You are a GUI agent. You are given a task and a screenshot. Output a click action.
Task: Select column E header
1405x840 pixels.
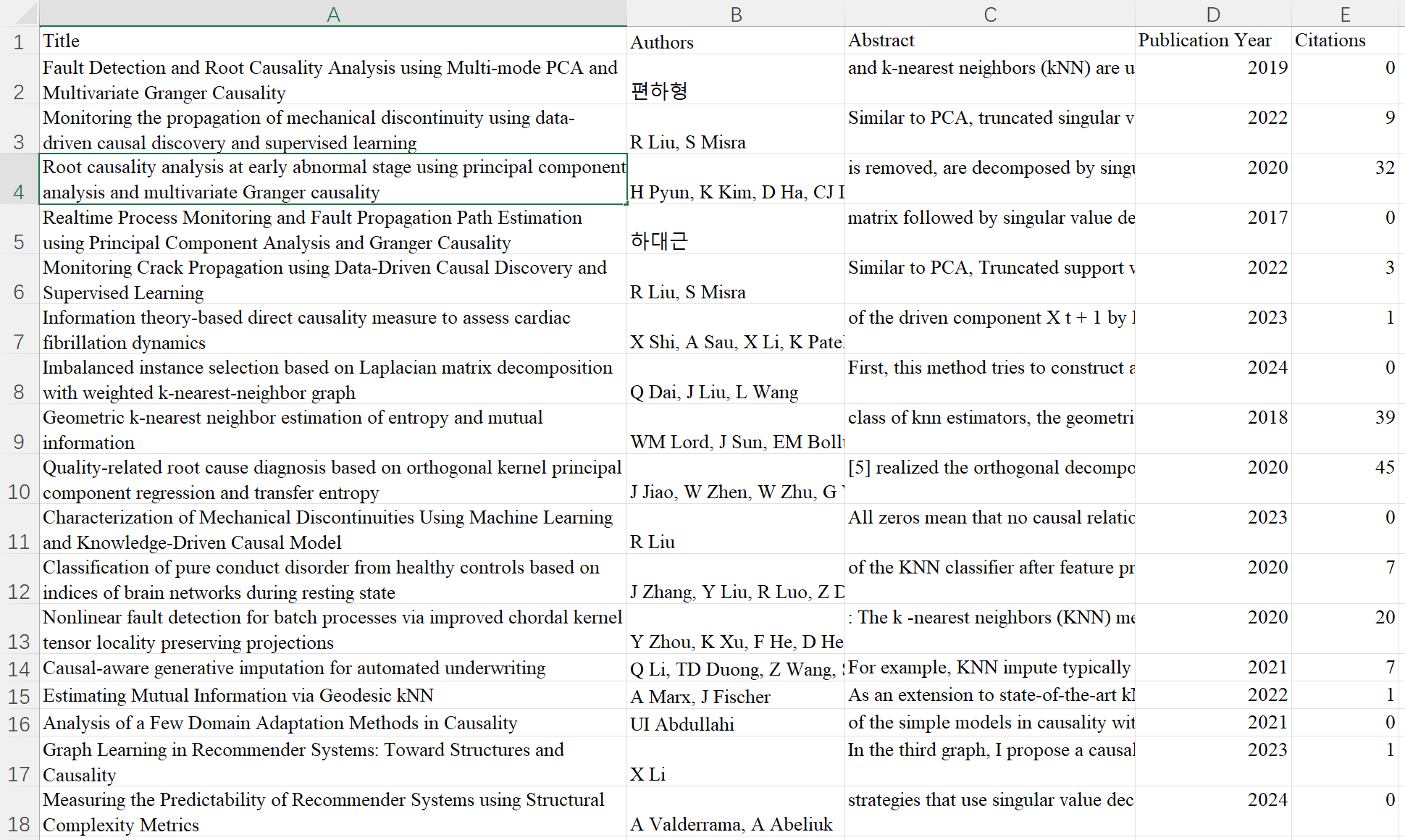(x=1344, y=14)
